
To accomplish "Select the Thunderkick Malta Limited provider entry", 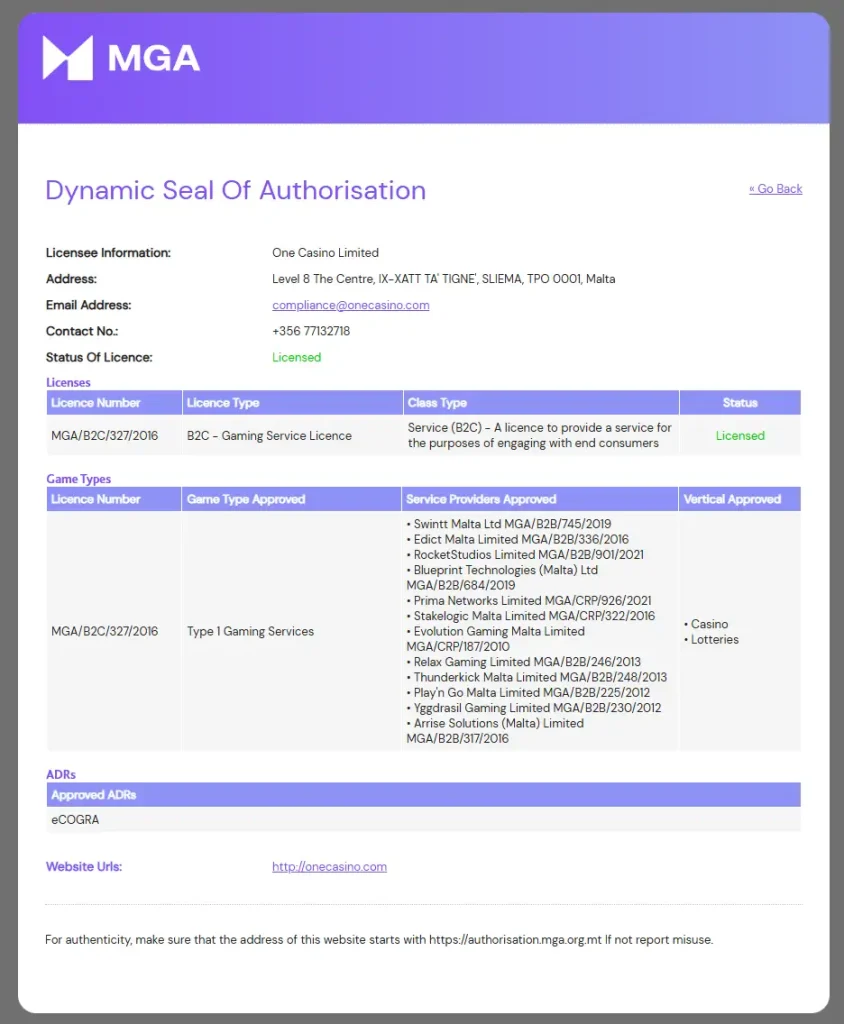I will [x=537, y=677].
